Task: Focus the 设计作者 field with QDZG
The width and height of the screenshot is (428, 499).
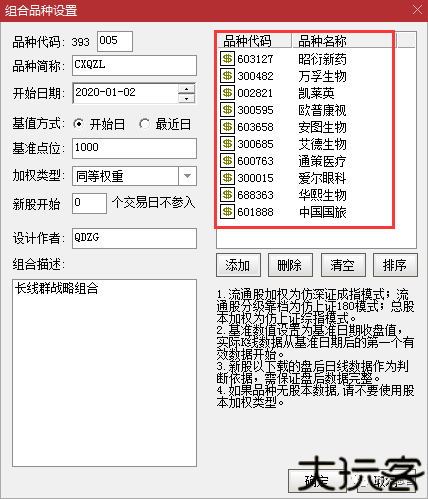Action: (134, 238)
